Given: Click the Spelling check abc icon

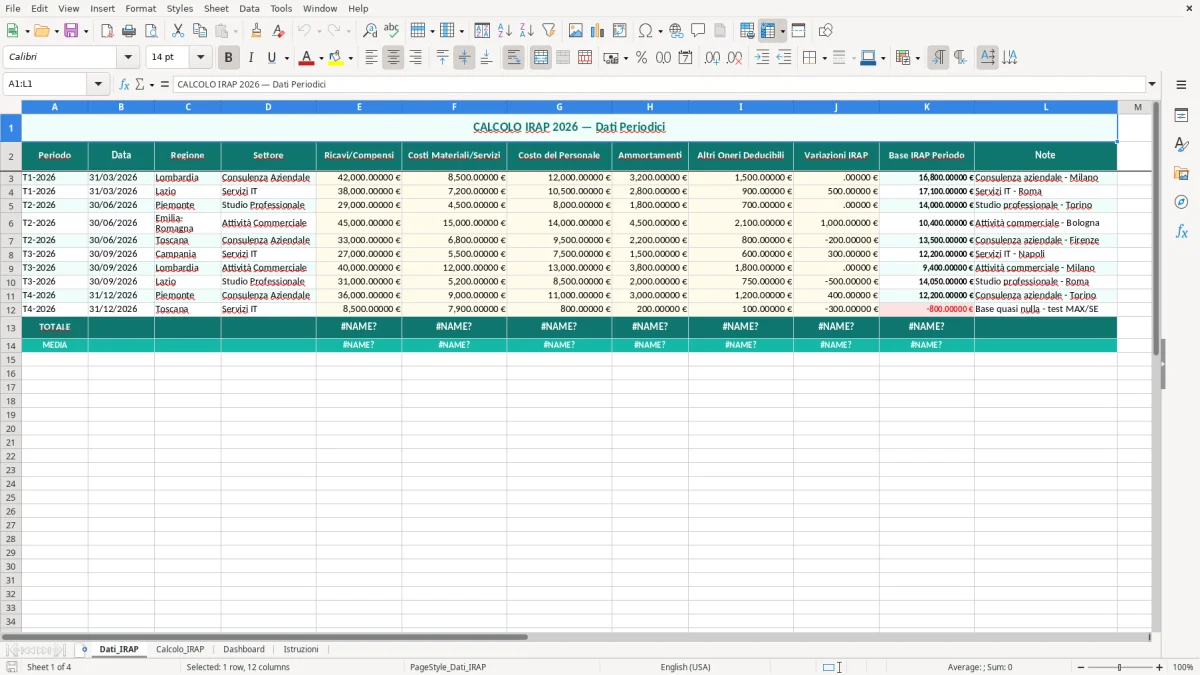Looking at the screenshot, I should coord(392,31).
